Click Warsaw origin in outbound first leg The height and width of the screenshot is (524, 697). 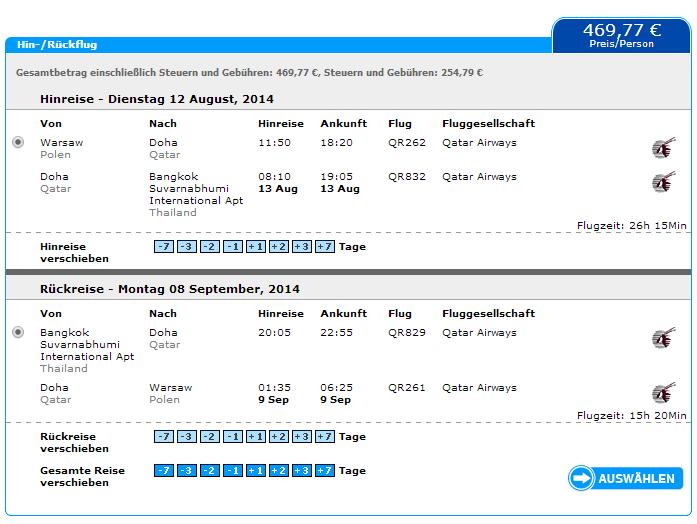61,143
